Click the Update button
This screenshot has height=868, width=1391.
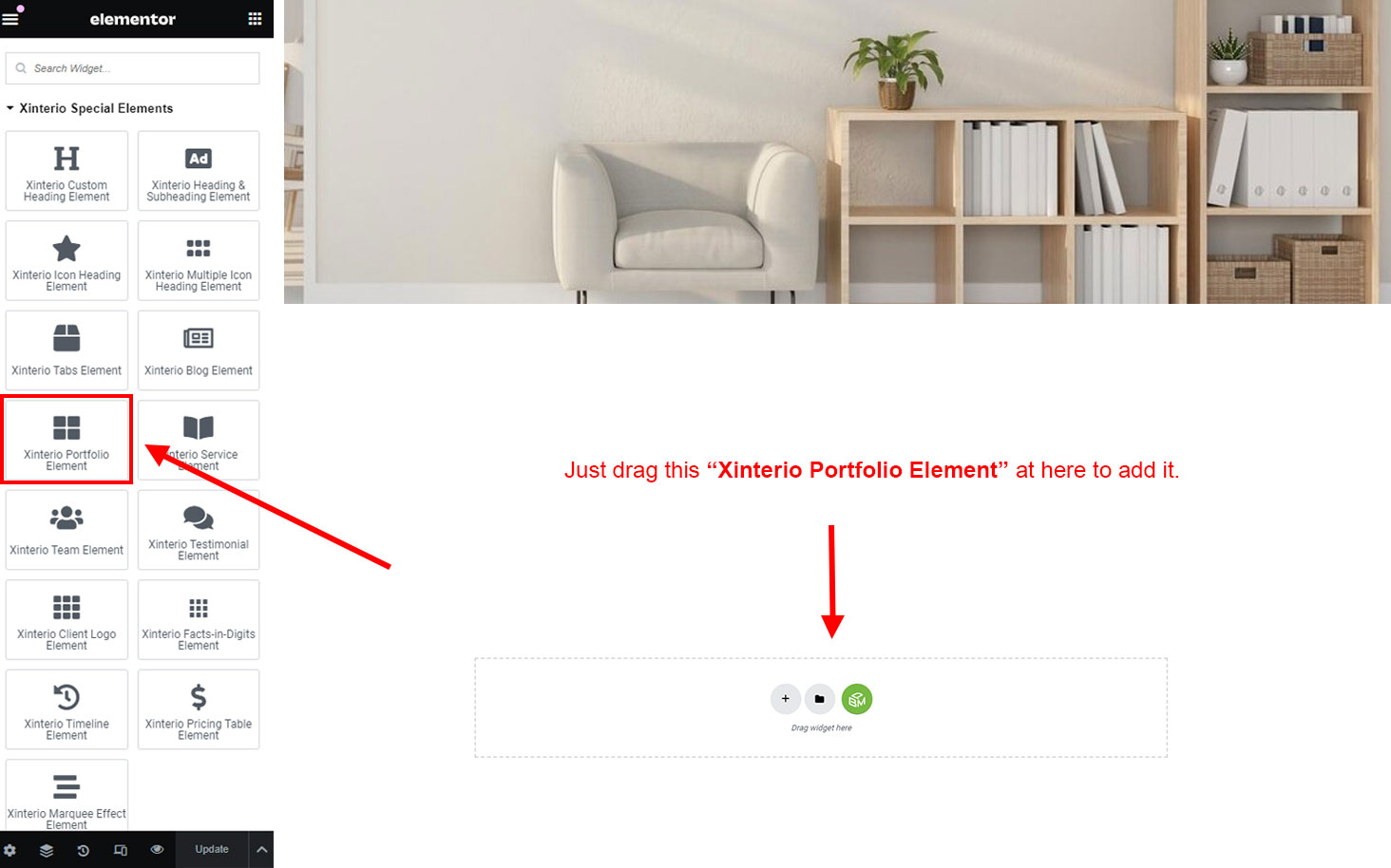(x=212, y=850)
